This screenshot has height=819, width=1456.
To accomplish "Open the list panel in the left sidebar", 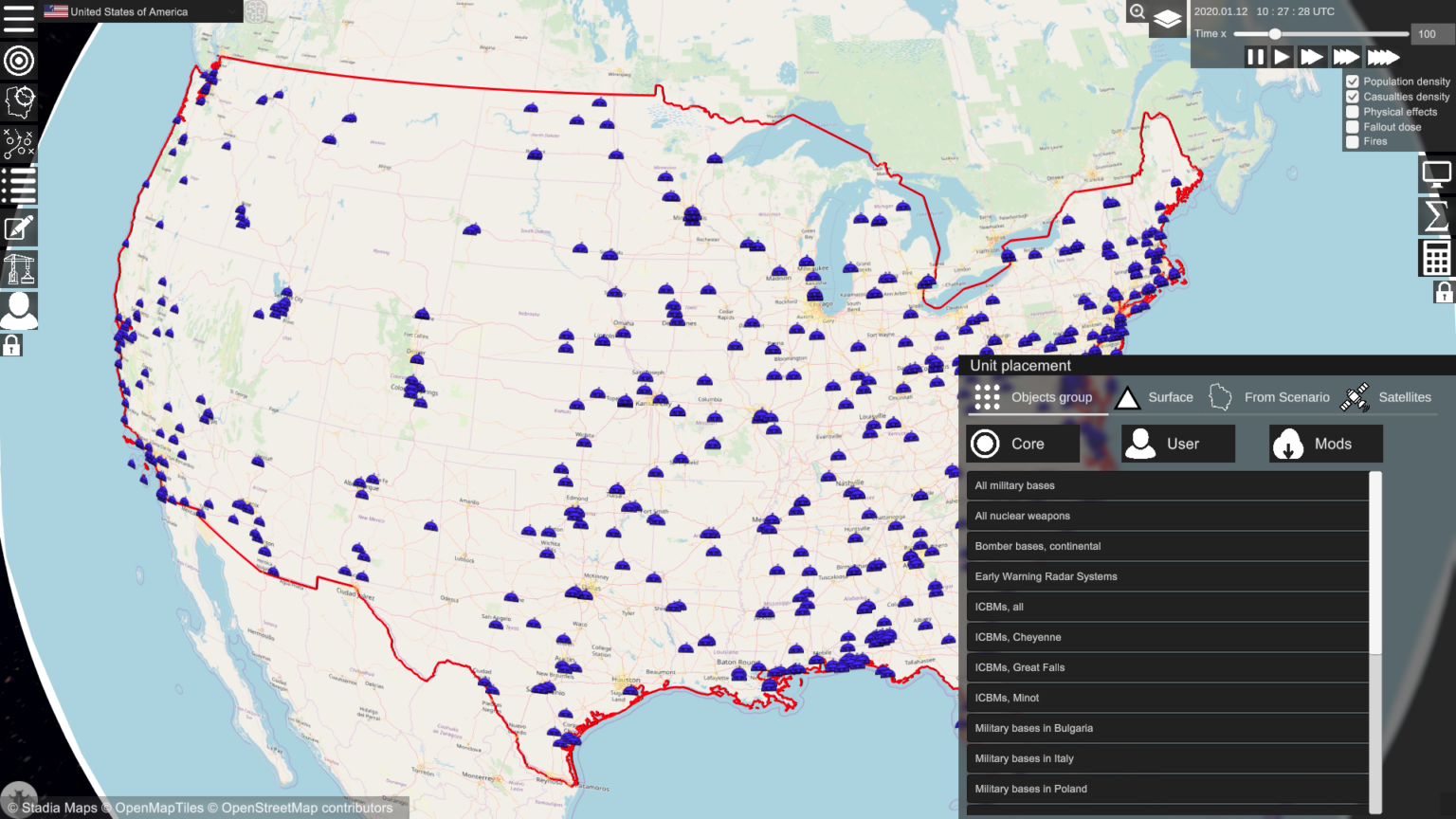I will click(x=19, y=185).
